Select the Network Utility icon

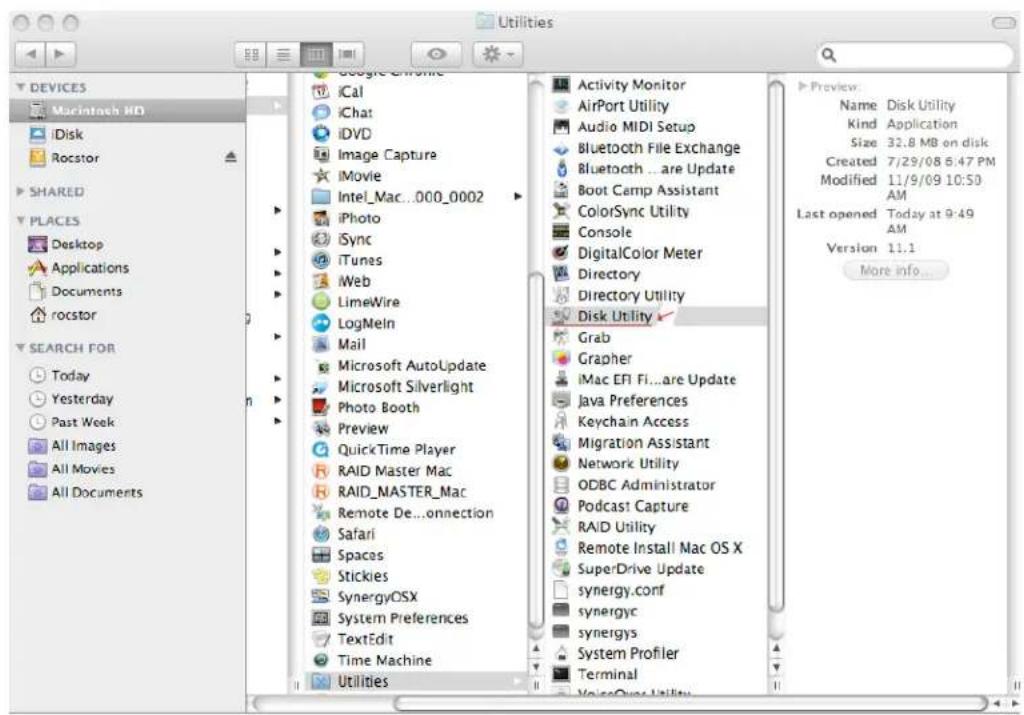click(x=561, y=464)
